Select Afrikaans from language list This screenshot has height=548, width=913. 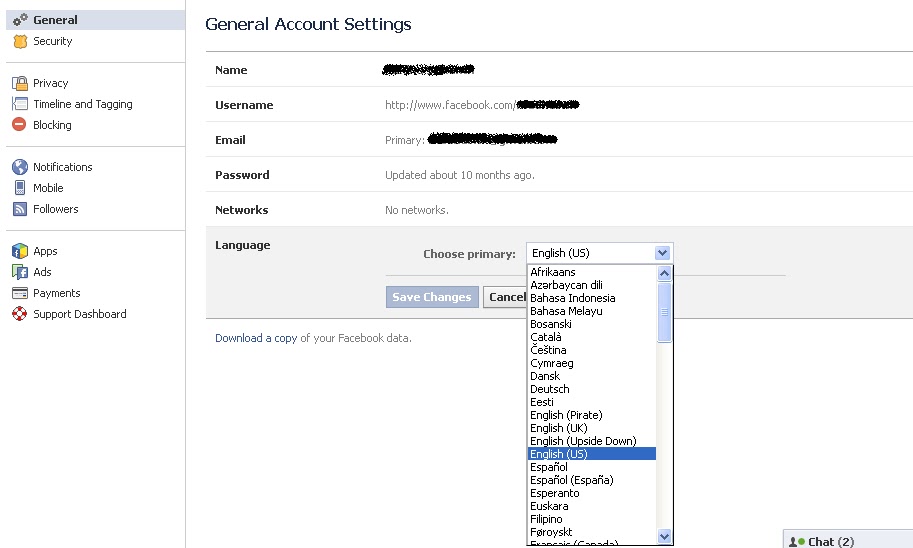tap(592, 272)
